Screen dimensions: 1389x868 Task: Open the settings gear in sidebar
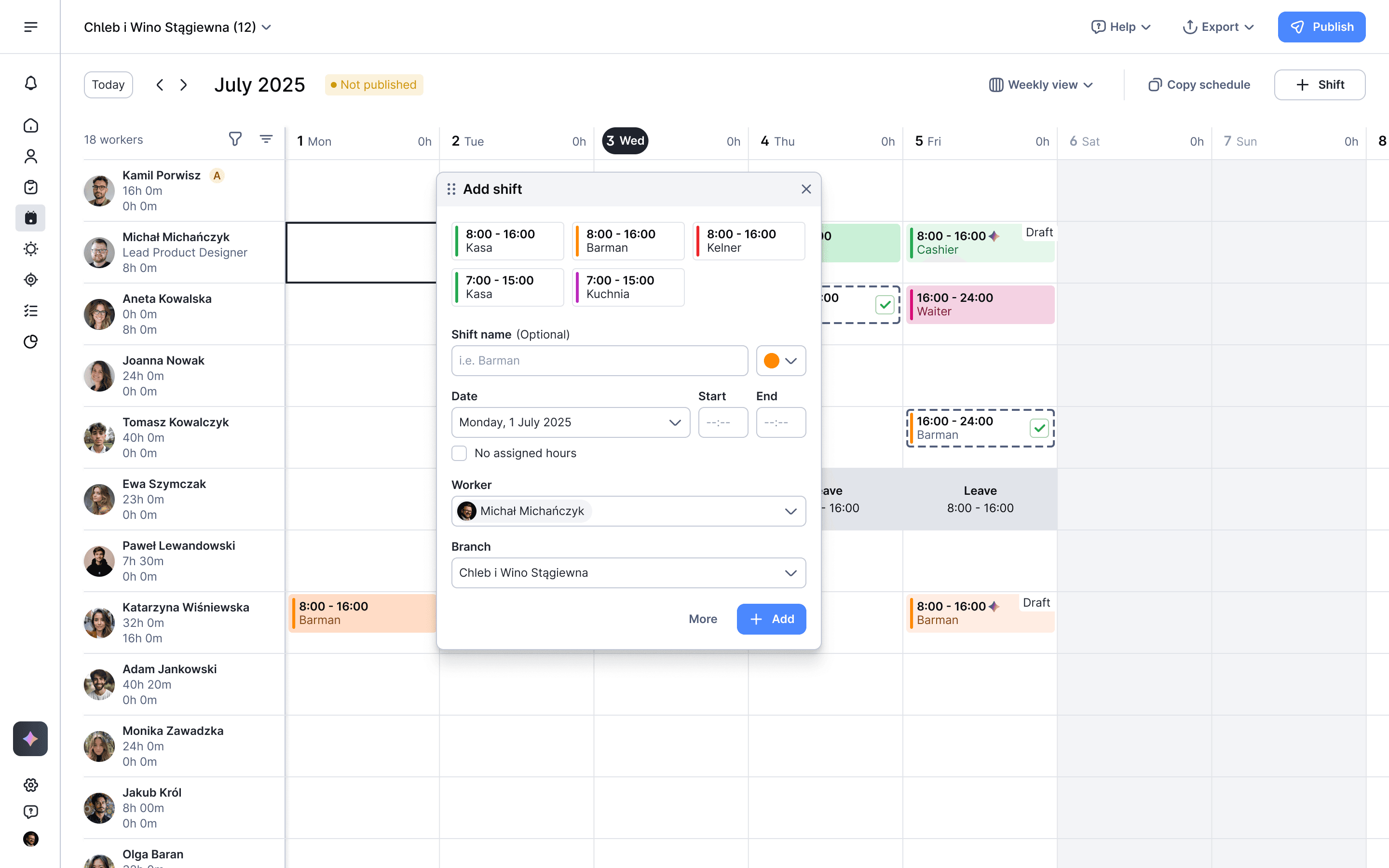pyautogui.click(x=31, y=785)
